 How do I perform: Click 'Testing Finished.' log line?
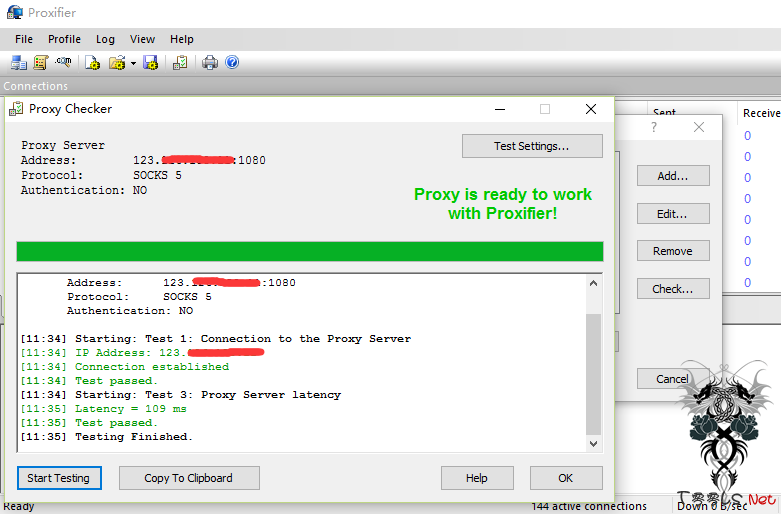(107, 437)
